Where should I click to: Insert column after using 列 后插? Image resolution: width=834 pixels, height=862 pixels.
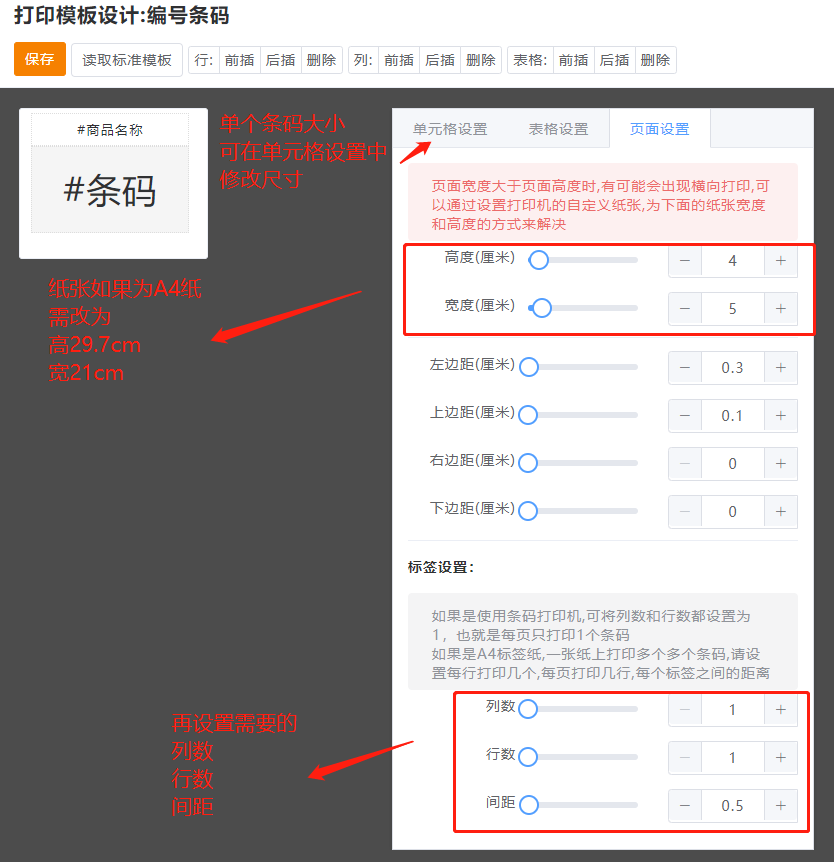pyautogui.click(x=440, y=60)
